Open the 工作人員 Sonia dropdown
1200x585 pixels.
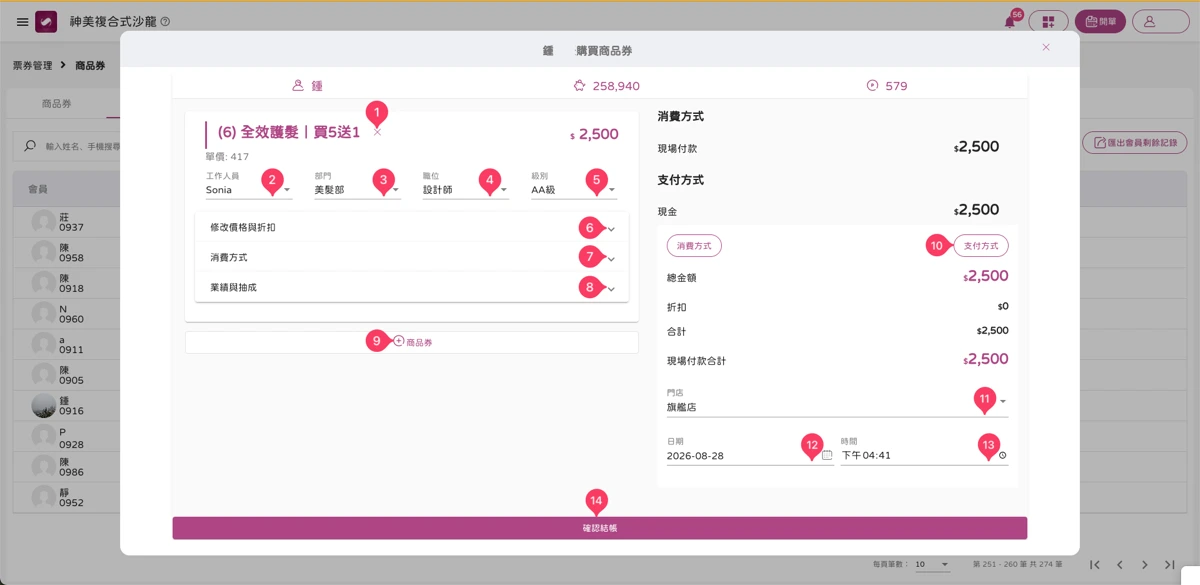249,189
